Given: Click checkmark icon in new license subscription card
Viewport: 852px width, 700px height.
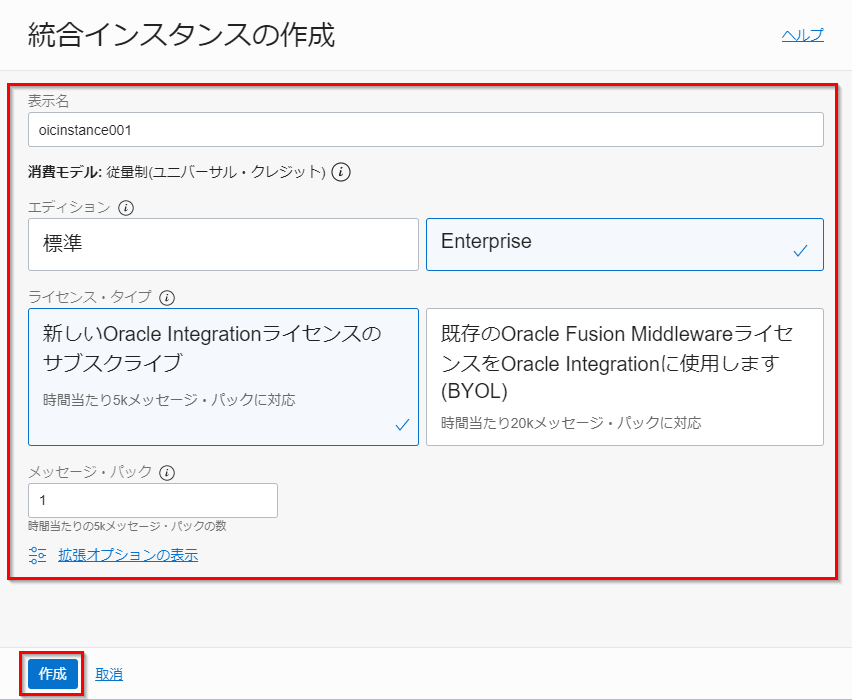Looking at the screenshot, I should point(402,425).
